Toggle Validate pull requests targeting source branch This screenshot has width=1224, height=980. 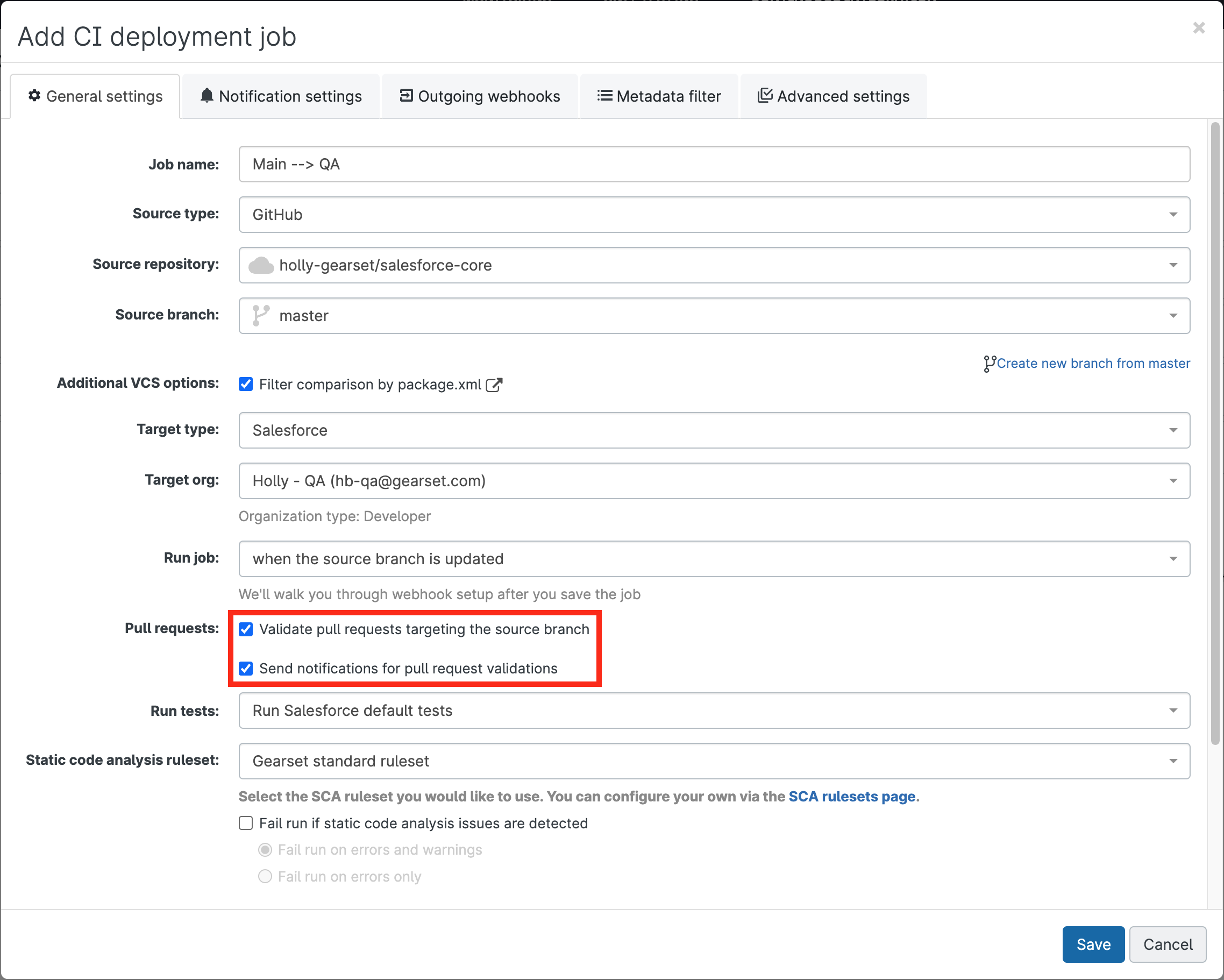coord(246,629)
